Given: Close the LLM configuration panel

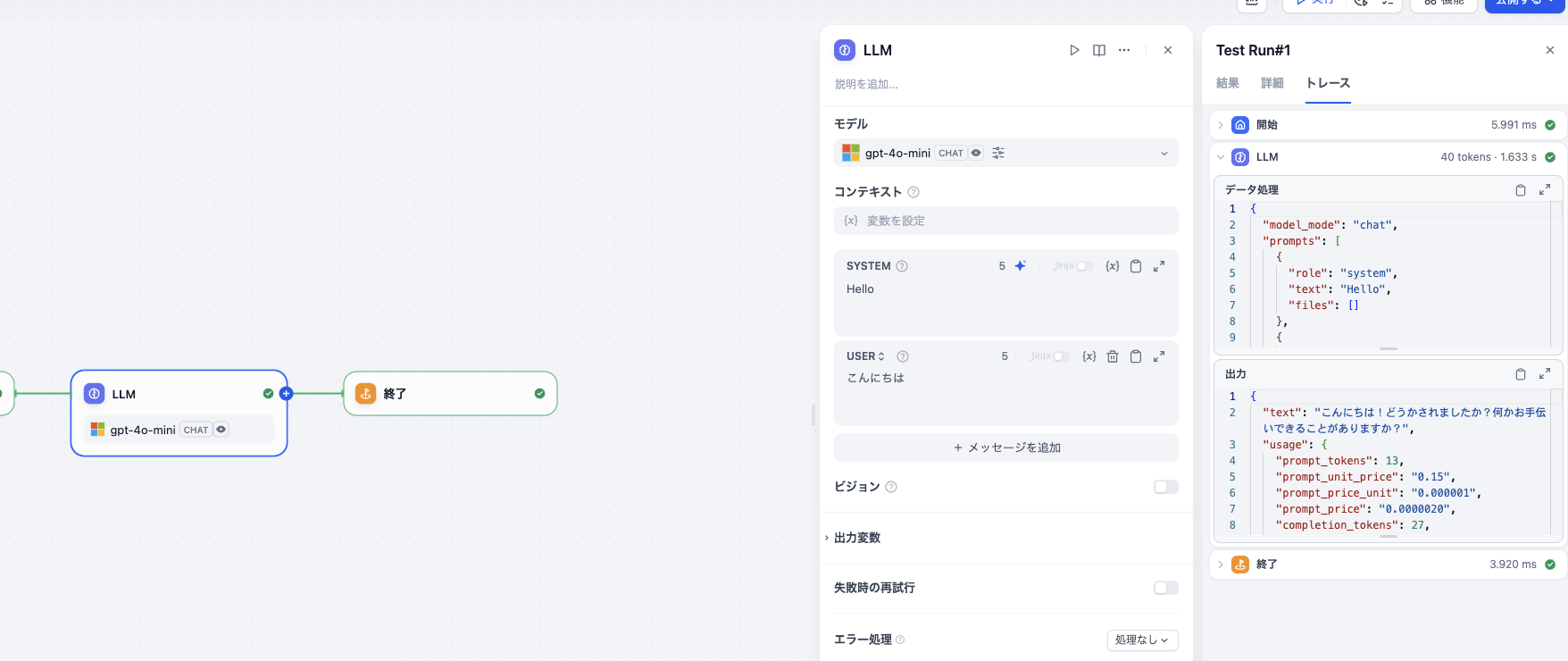Looking at the screenshot, I should pos(1168,50).
